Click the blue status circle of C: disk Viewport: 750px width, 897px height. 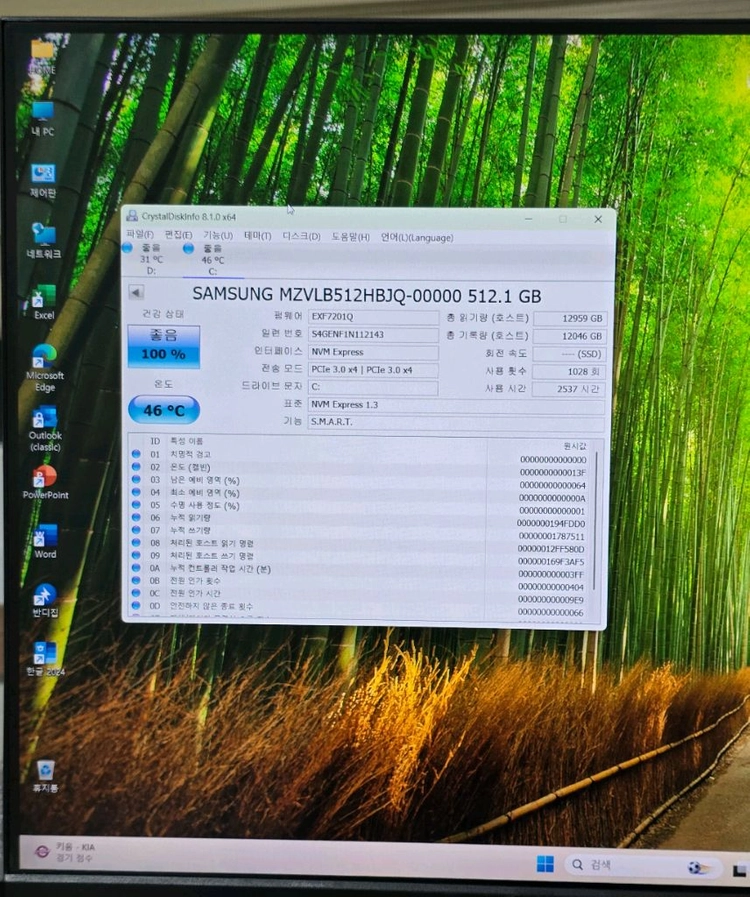pyautogui.click(x=188, y=248)
